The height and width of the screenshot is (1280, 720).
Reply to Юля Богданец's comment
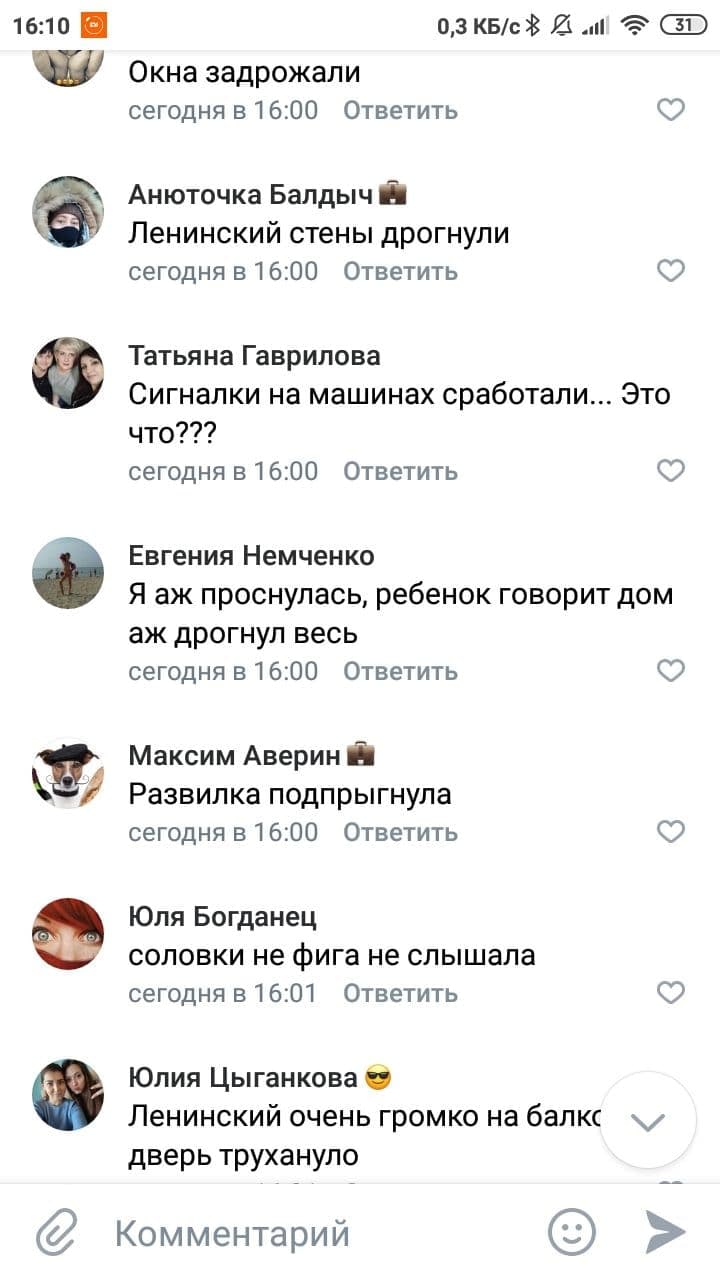tap(400, 993)
